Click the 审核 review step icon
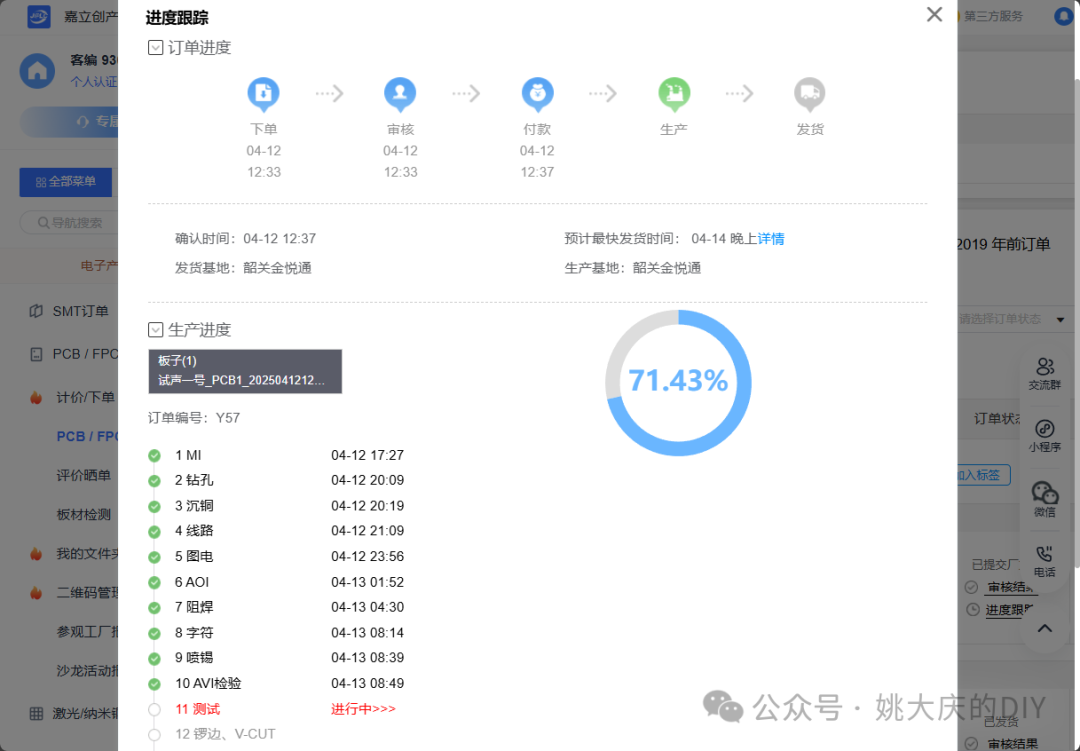Screen dimensions: 1080x751 [x=400, y=94]
